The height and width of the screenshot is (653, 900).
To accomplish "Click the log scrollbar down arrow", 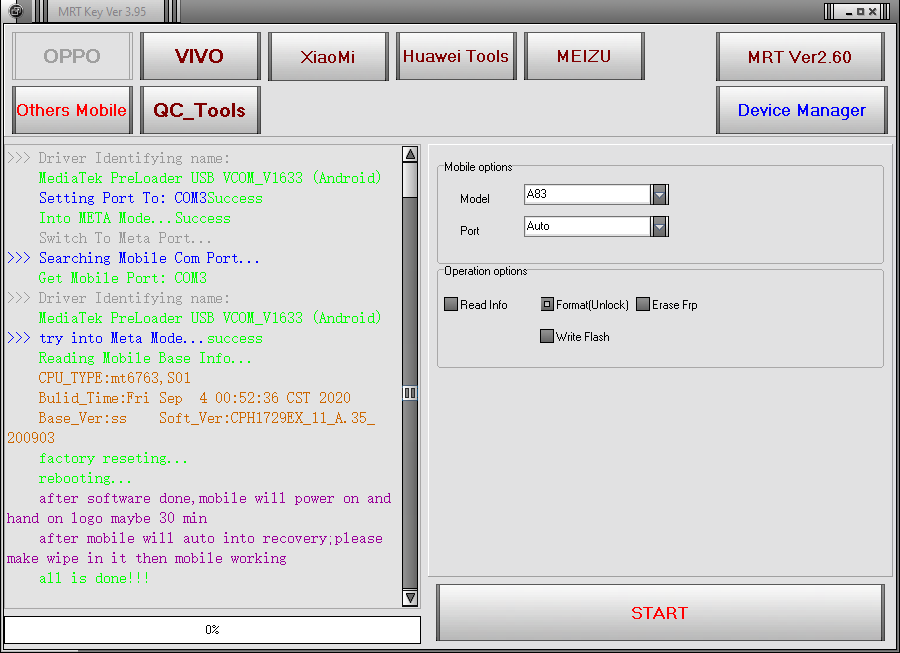I will (410, 597).
